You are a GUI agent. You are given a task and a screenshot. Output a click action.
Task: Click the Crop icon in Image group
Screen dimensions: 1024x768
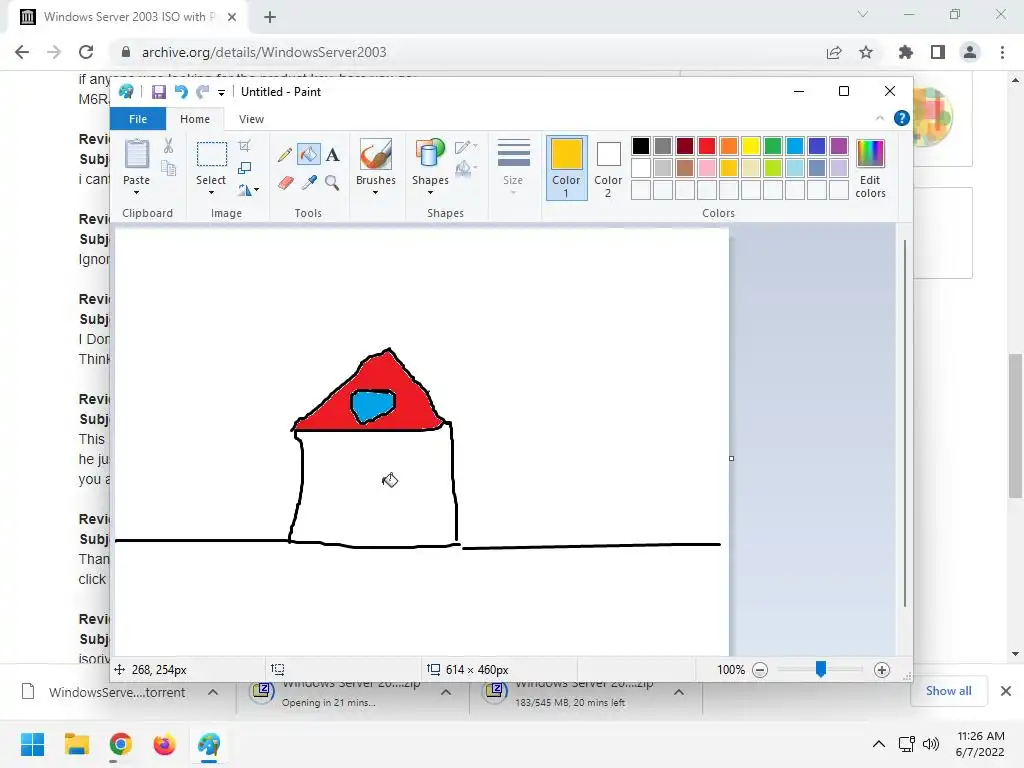click(244, 146)
